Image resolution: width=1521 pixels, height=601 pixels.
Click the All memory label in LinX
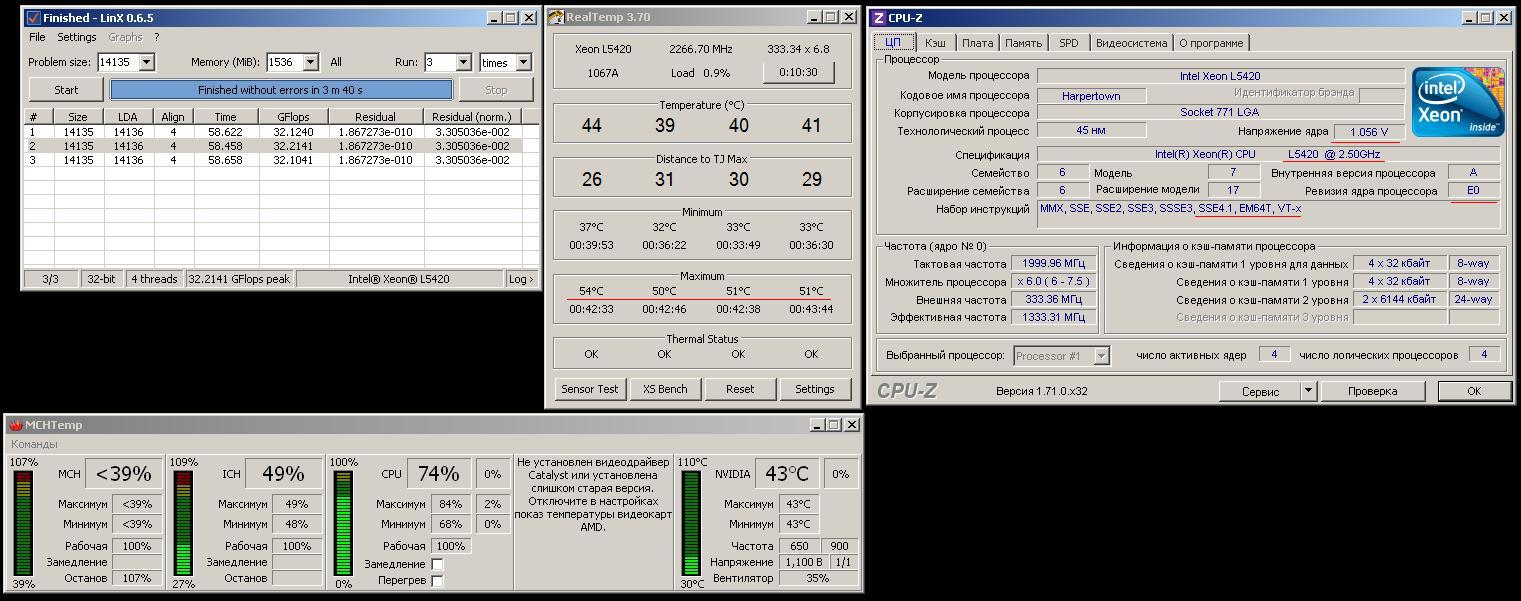click(x=336, y=62)
